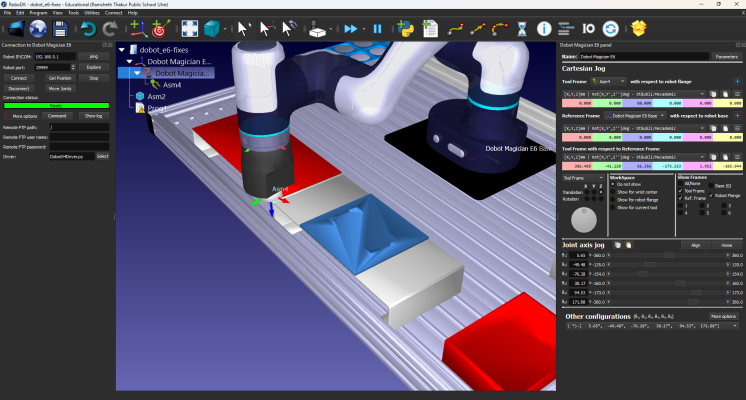Click the fast simulation double-arrow icon

pos(351,29)
